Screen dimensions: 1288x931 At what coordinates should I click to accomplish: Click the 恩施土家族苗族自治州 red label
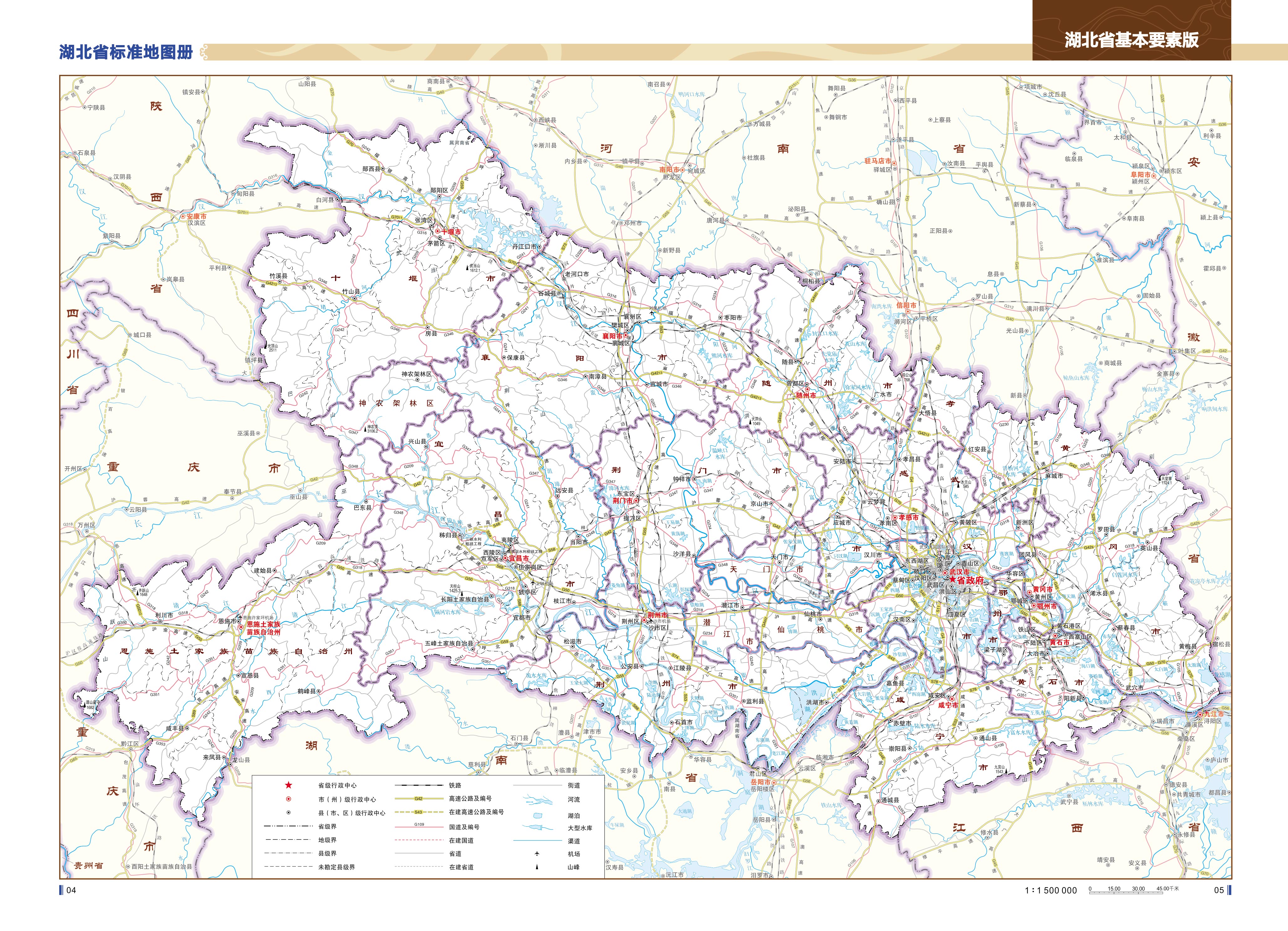[263, 628]
